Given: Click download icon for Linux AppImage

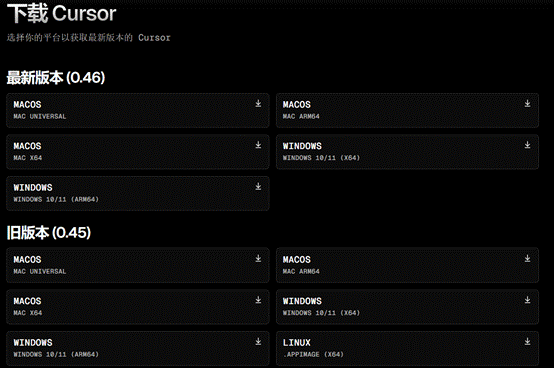Looking at the screenshot, I should pos(528,341).
